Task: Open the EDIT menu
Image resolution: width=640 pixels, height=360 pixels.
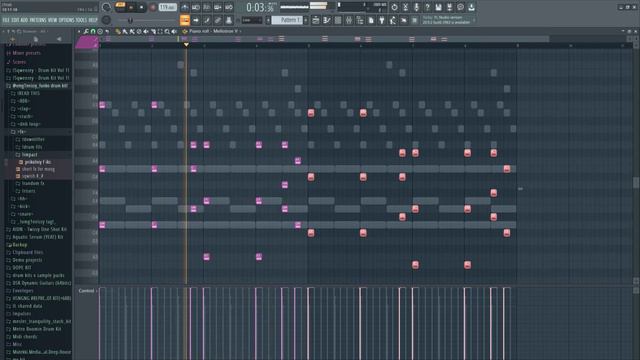Action: pos(15,20)
